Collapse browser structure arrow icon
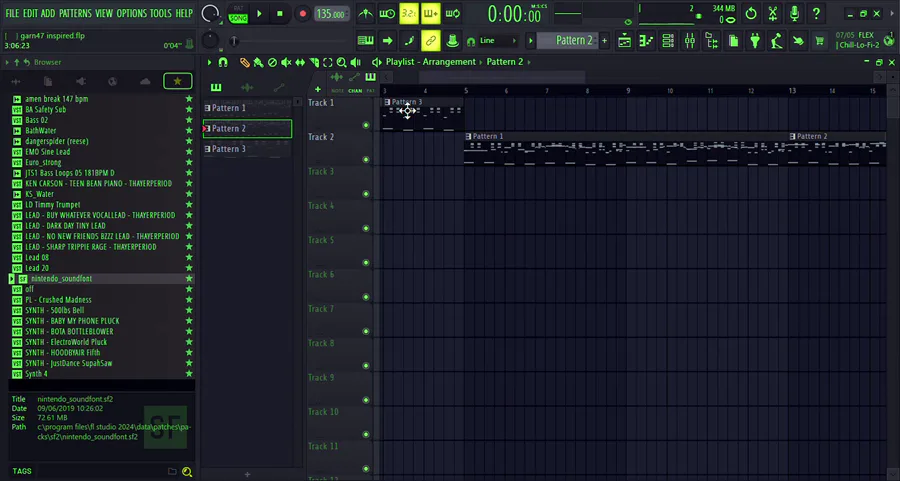This screenshot has width=900, height=481. click(x=7, y=62)
